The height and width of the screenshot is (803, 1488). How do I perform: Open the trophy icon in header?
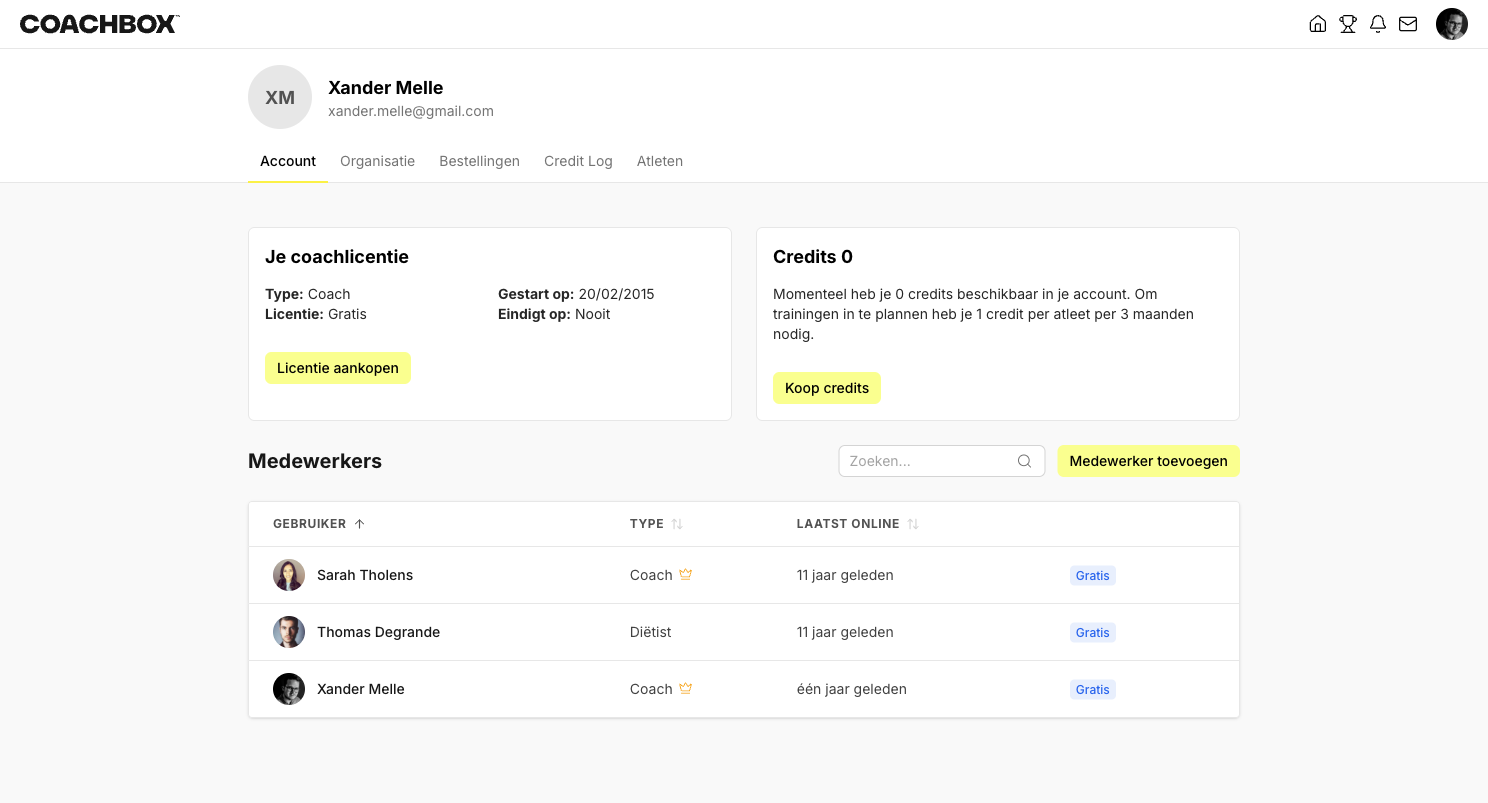(x=1348, y=24)
